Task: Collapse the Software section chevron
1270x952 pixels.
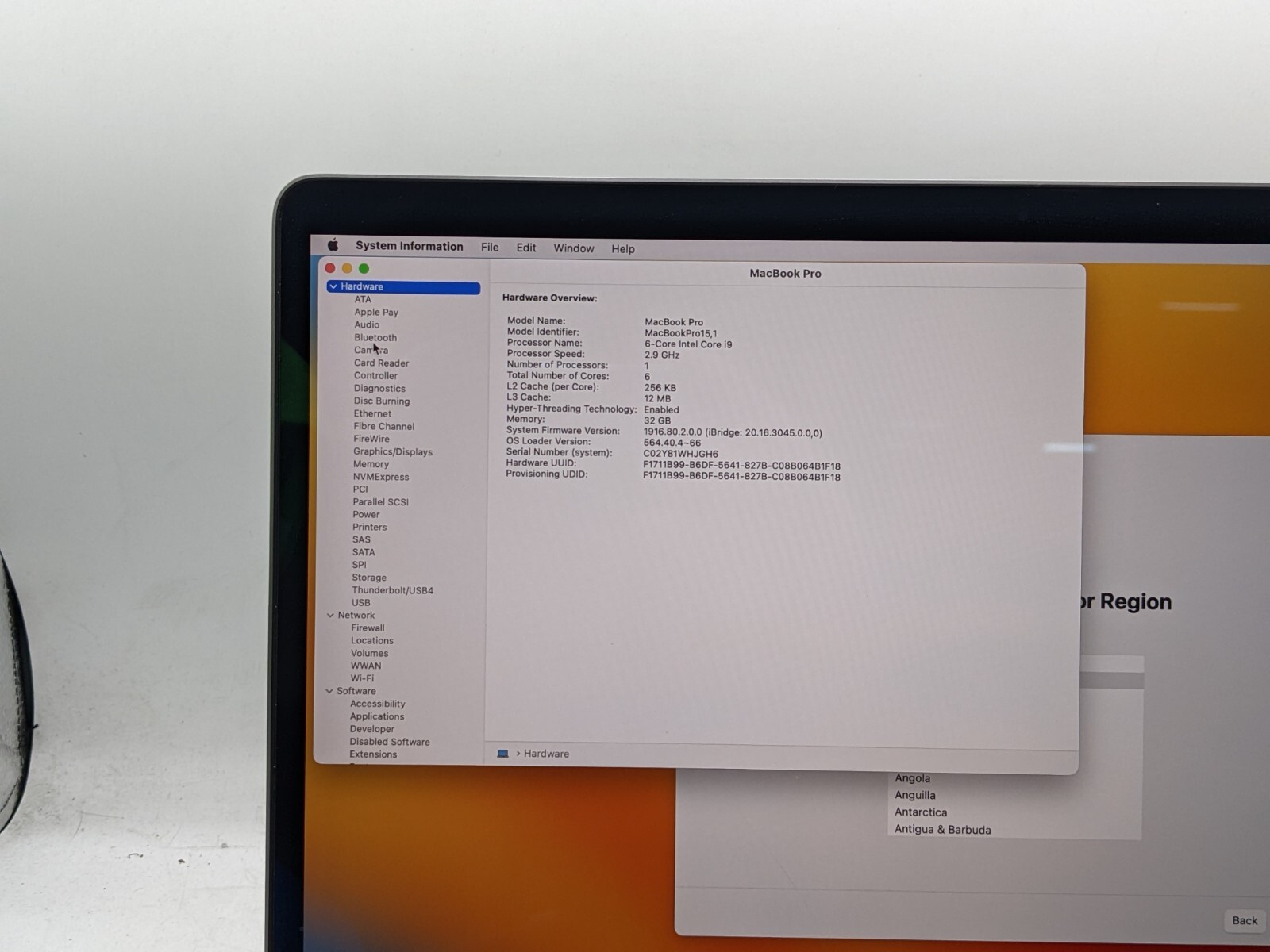Action: click(329, 691)
